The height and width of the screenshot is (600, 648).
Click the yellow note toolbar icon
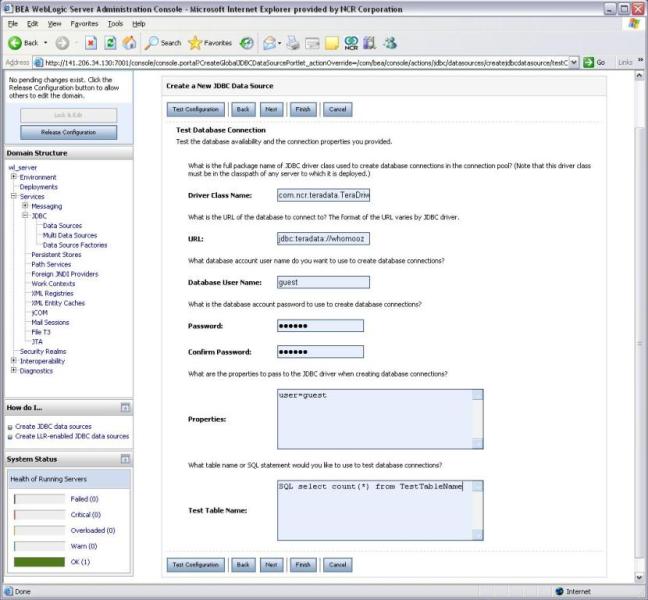point(332,43)
